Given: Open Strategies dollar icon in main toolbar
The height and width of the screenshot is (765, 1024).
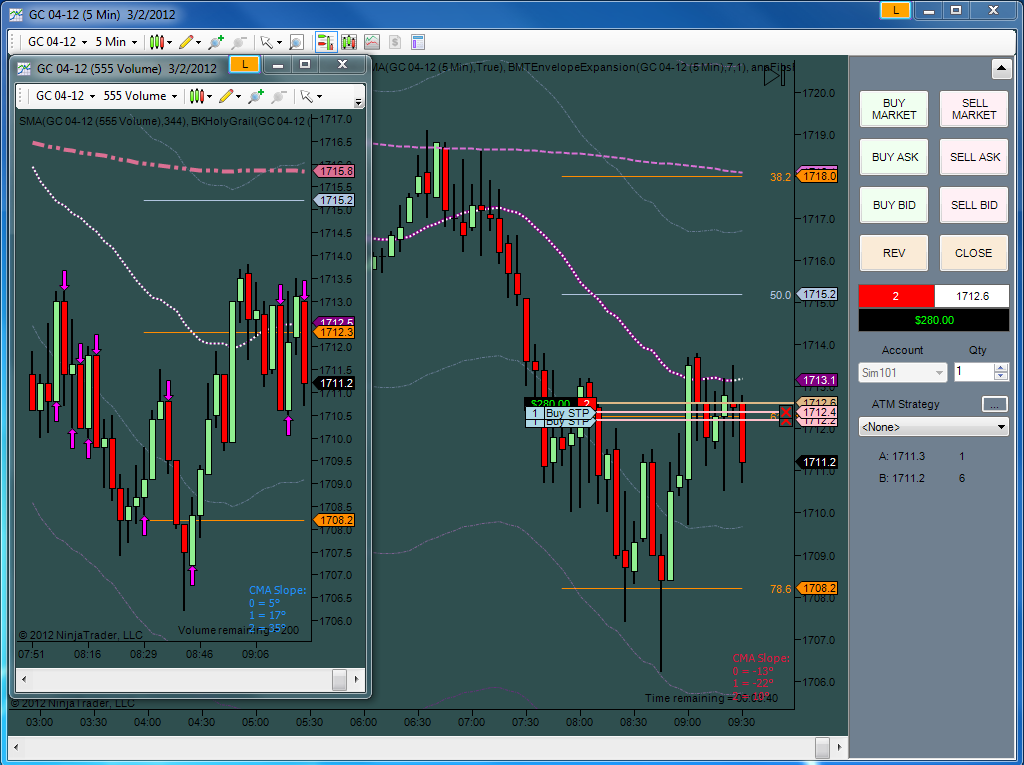Looking at the screenshot, I should (394, 42).
